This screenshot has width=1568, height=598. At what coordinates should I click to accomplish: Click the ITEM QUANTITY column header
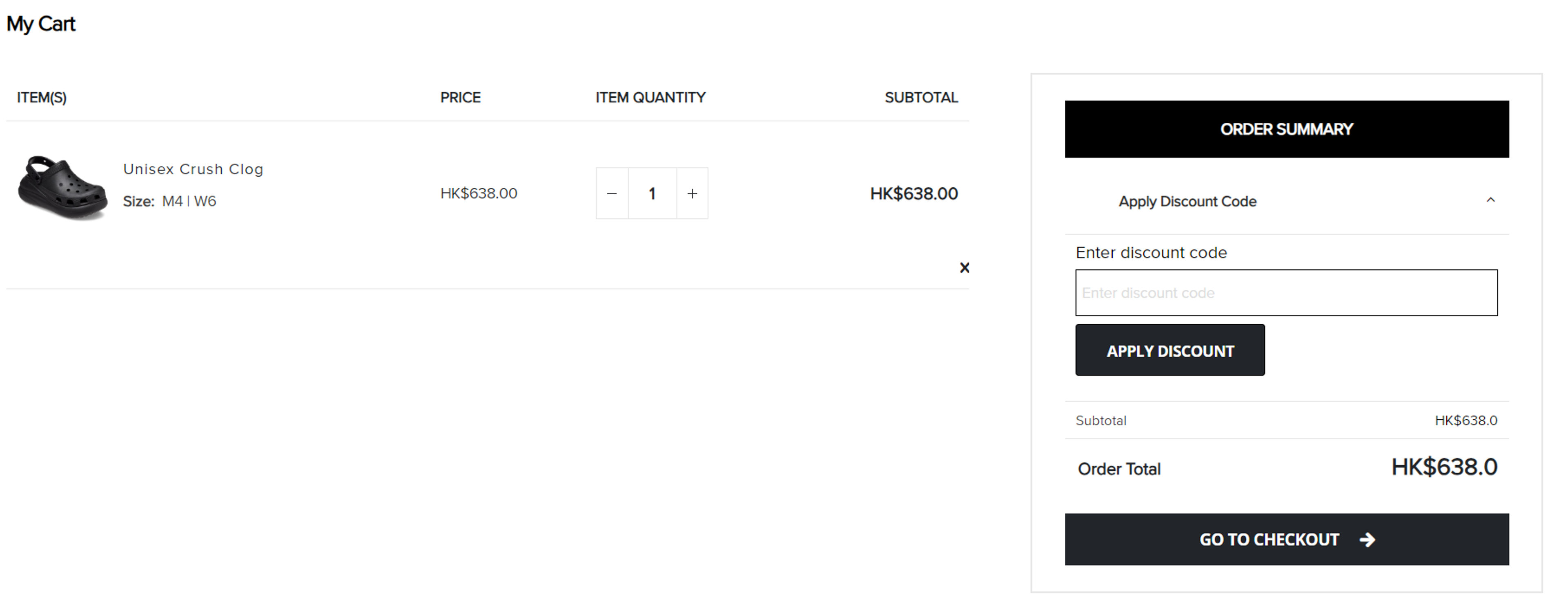pyautogui.click(x=650, y=97)
